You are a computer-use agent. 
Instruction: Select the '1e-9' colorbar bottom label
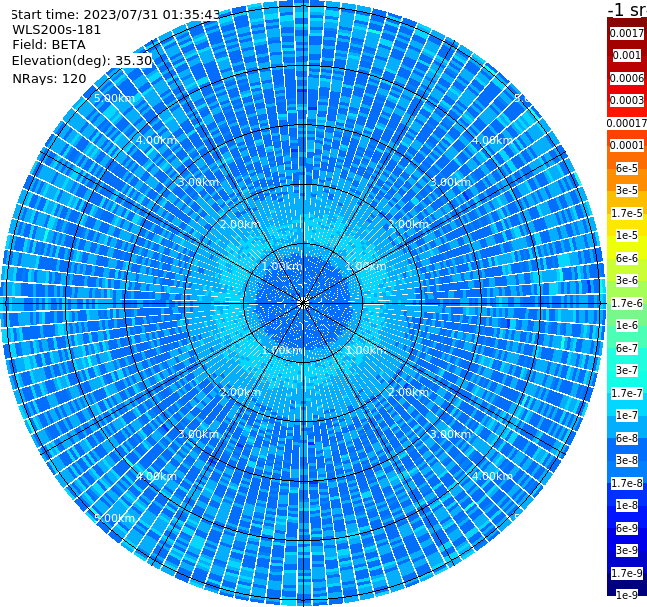[x=627, y=595]
